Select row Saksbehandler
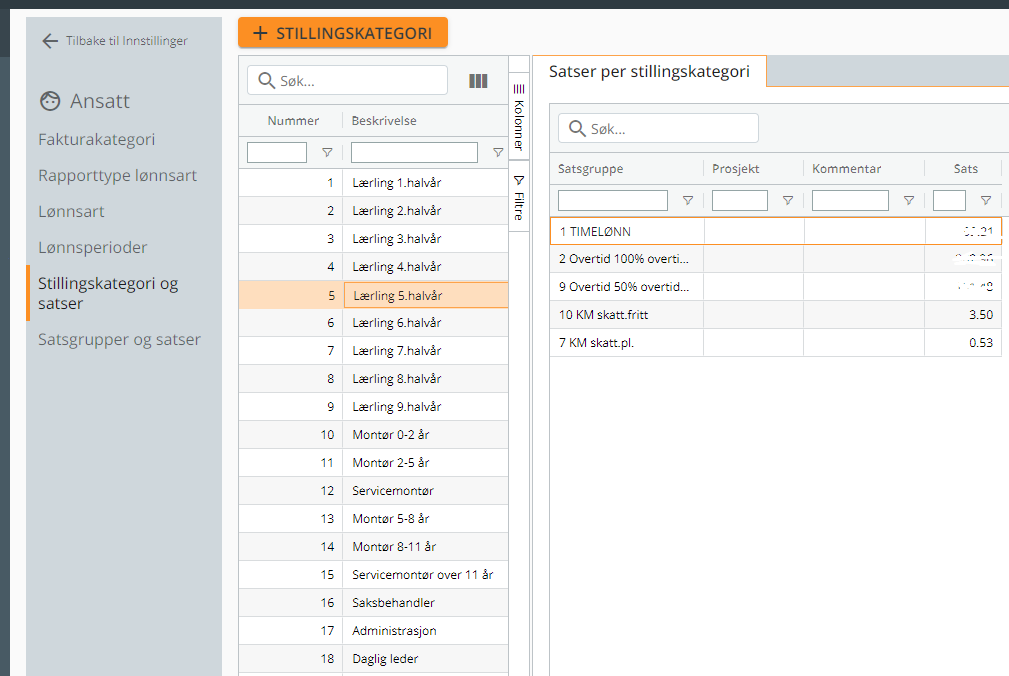 tap(373, 603)
